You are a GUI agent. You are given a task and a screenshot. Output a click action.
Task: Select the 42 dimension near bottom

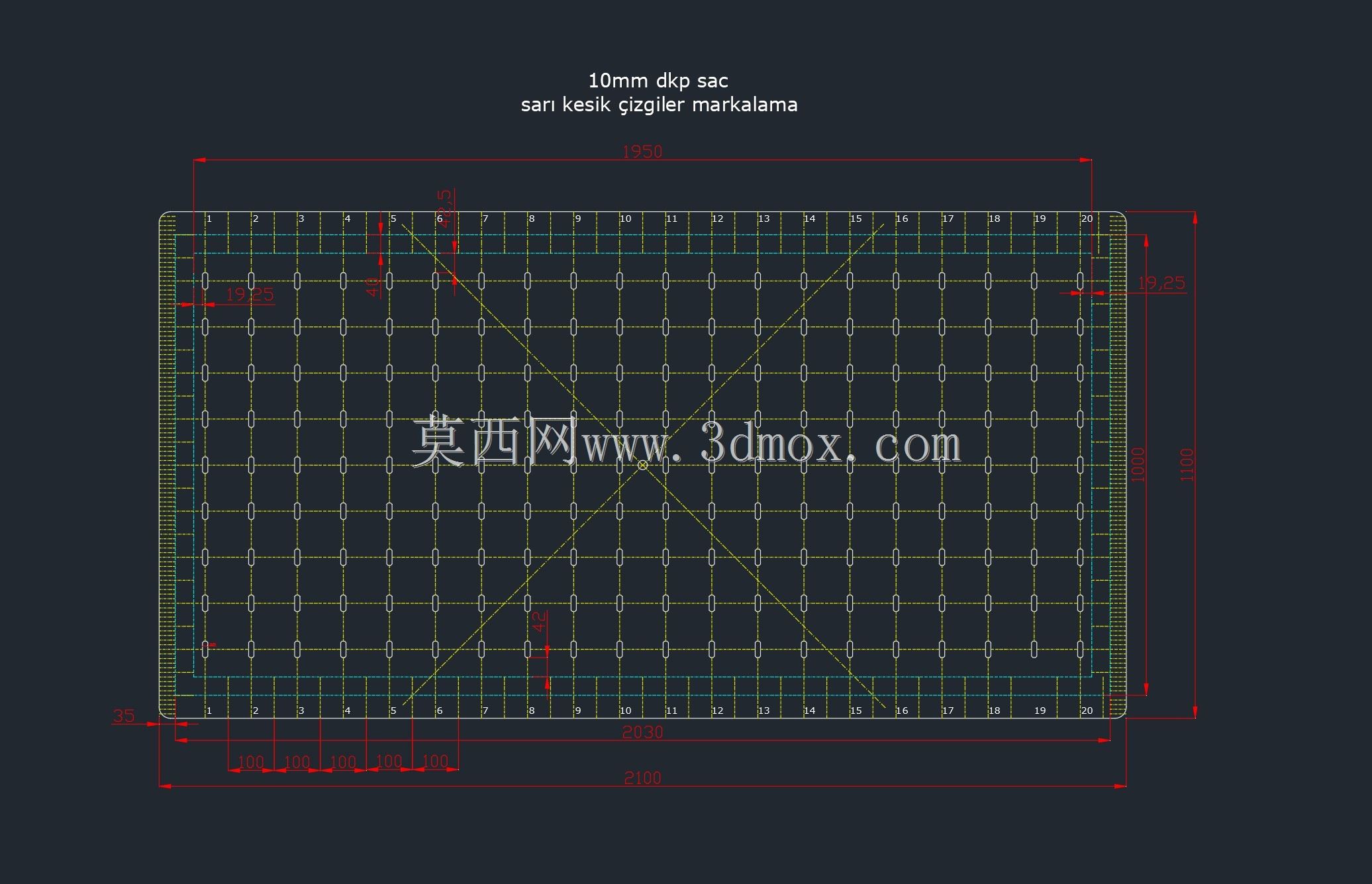[540, 622]
